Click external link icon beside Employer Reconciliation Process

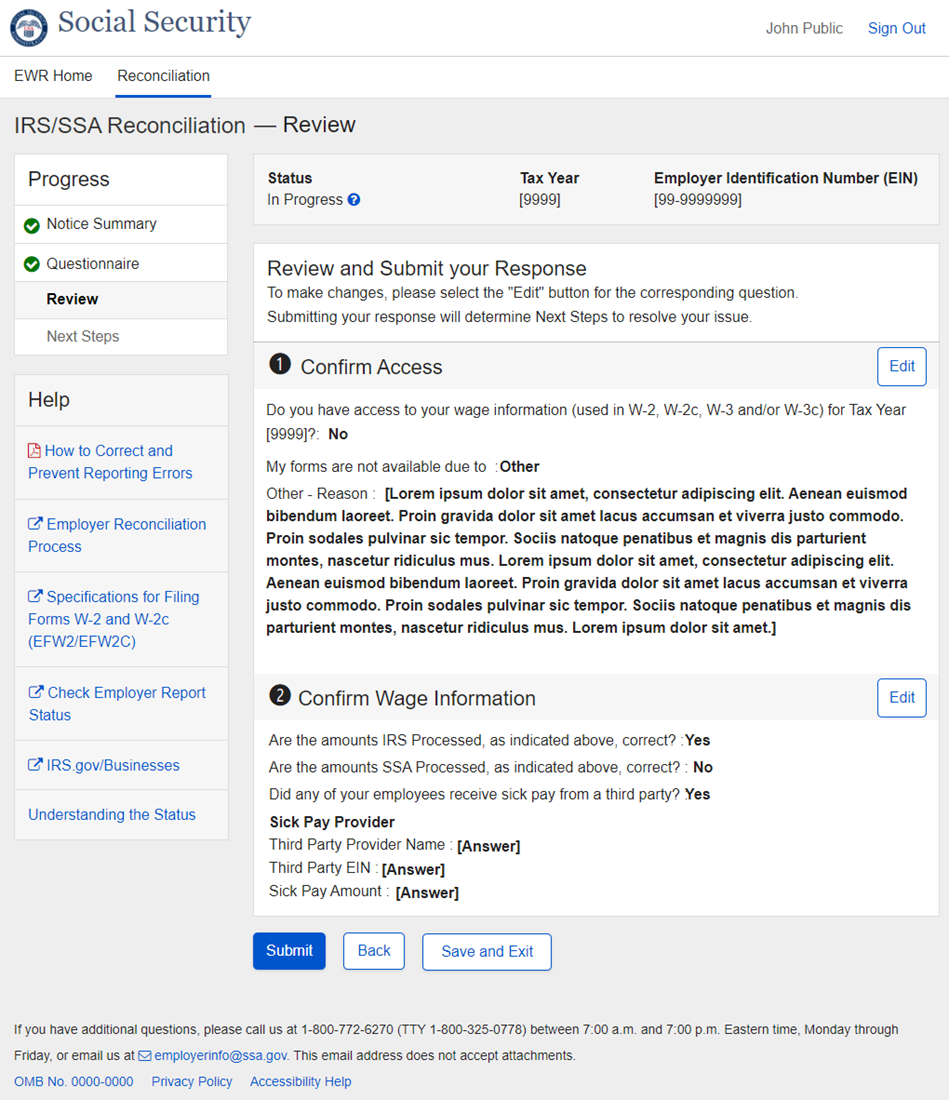click(x=35, y=524)
